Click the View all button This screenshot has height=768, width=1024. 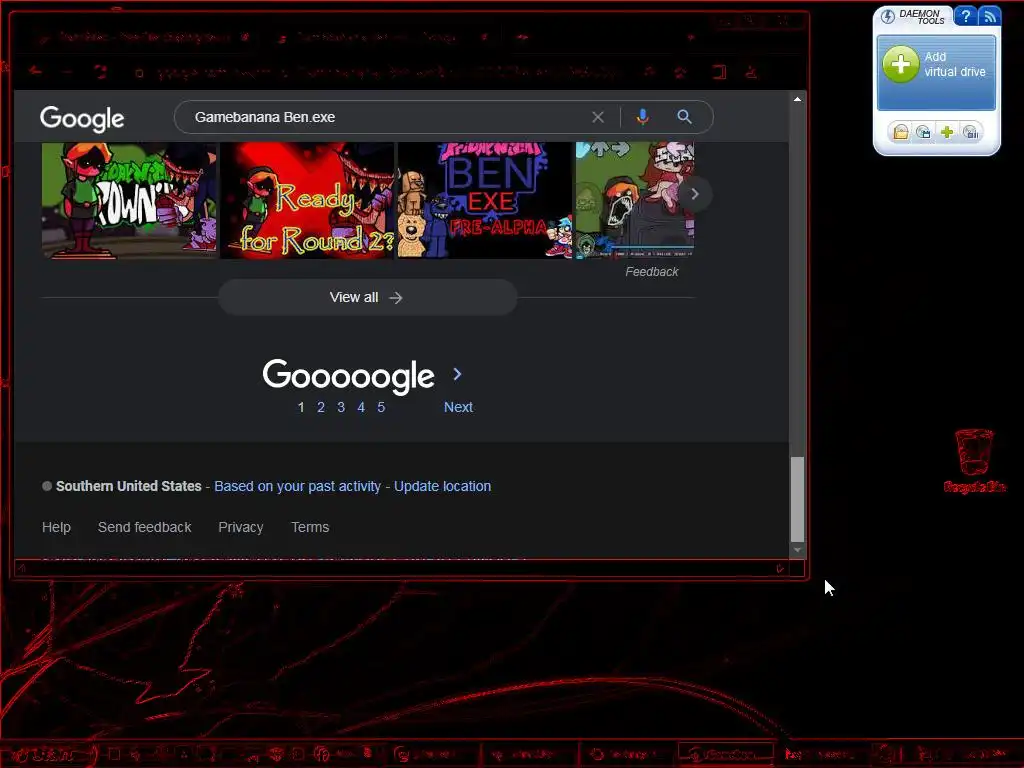coord(368,297)
